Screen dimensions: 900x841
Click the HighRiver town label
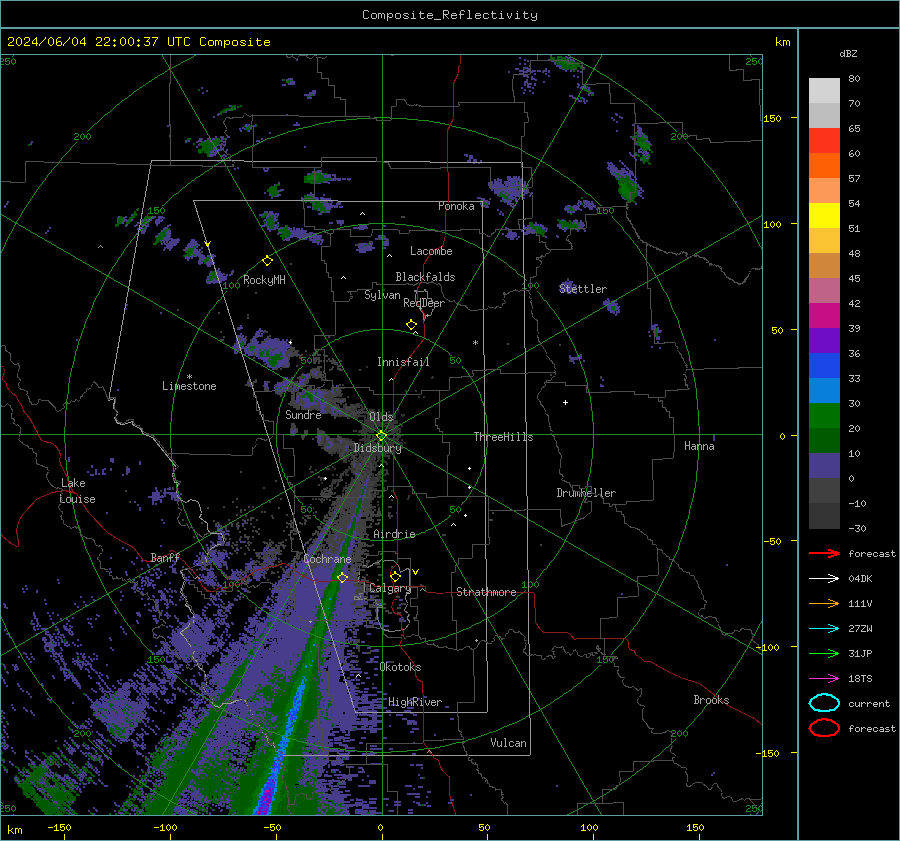tap(415, 702)
